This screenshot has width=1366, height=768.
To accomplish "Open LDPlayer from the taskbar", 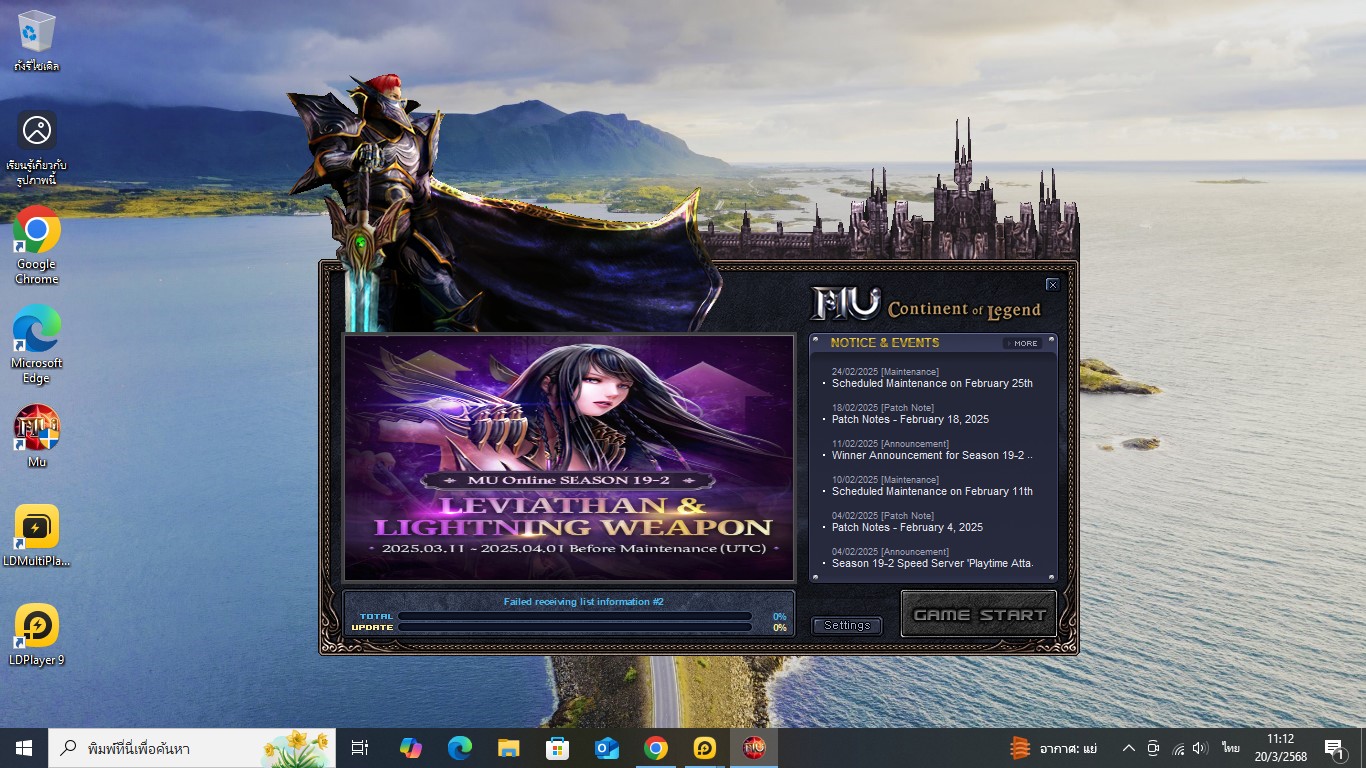I will tap(705, 748).
